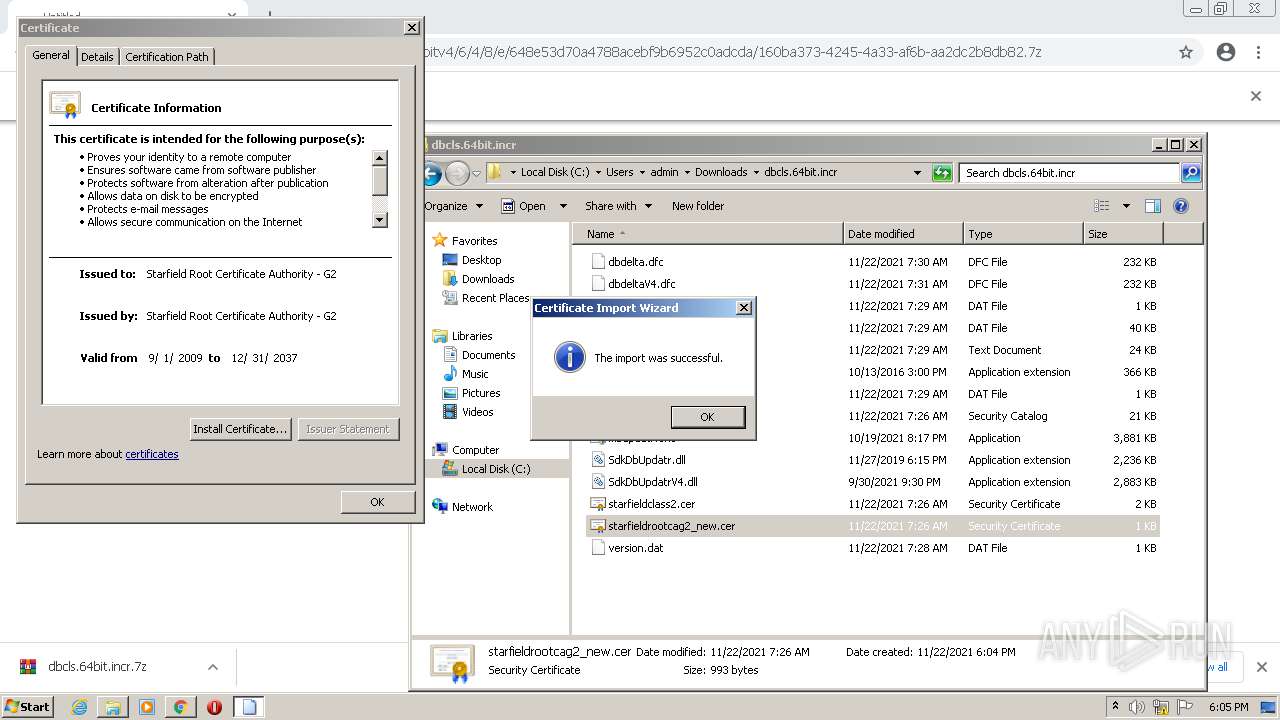Confirm import success by clicking OK in wizard

pos(708,417)
